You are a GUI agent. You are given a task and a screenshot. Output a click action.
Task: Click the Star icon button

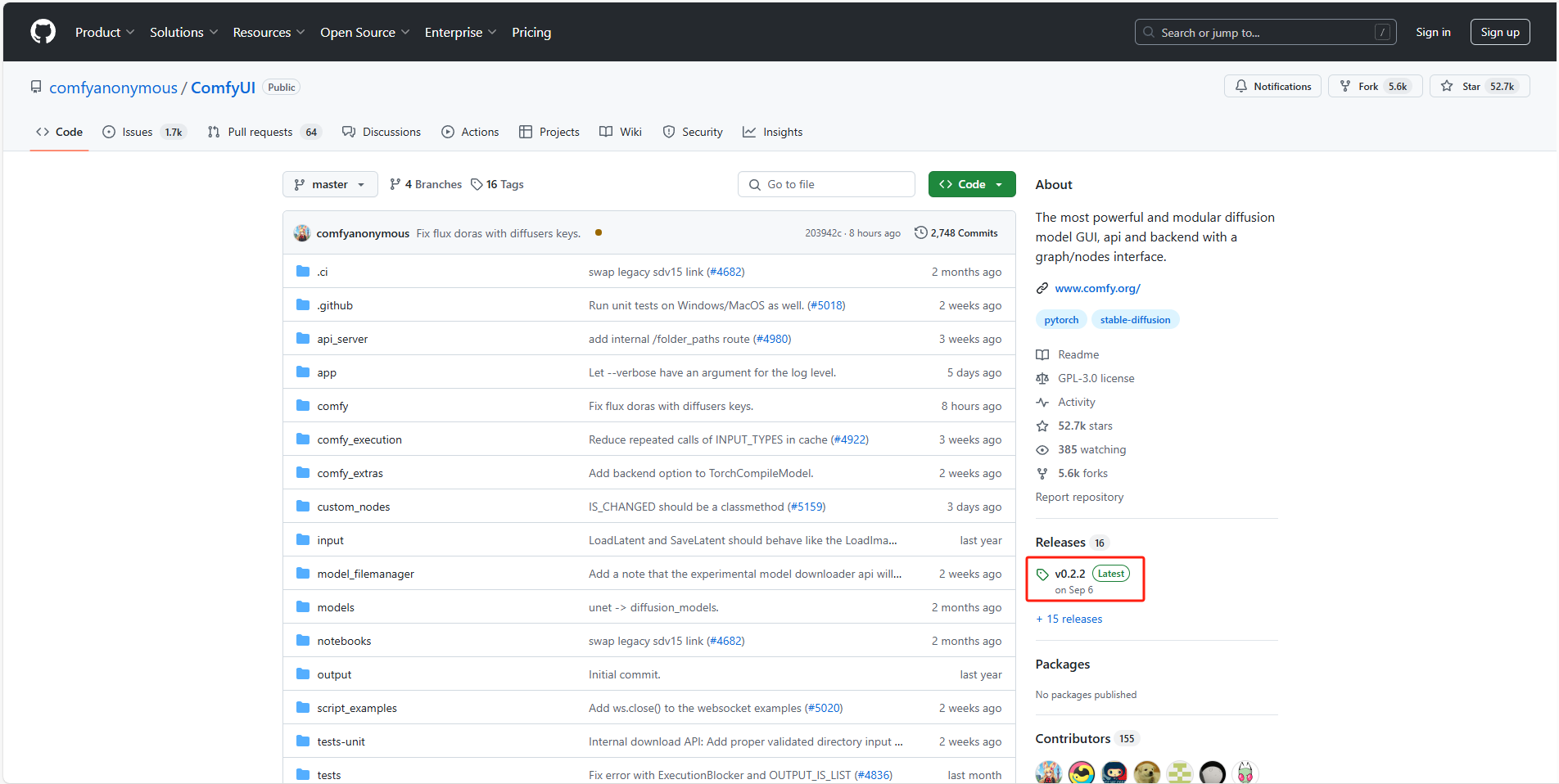click(1447, 86)
